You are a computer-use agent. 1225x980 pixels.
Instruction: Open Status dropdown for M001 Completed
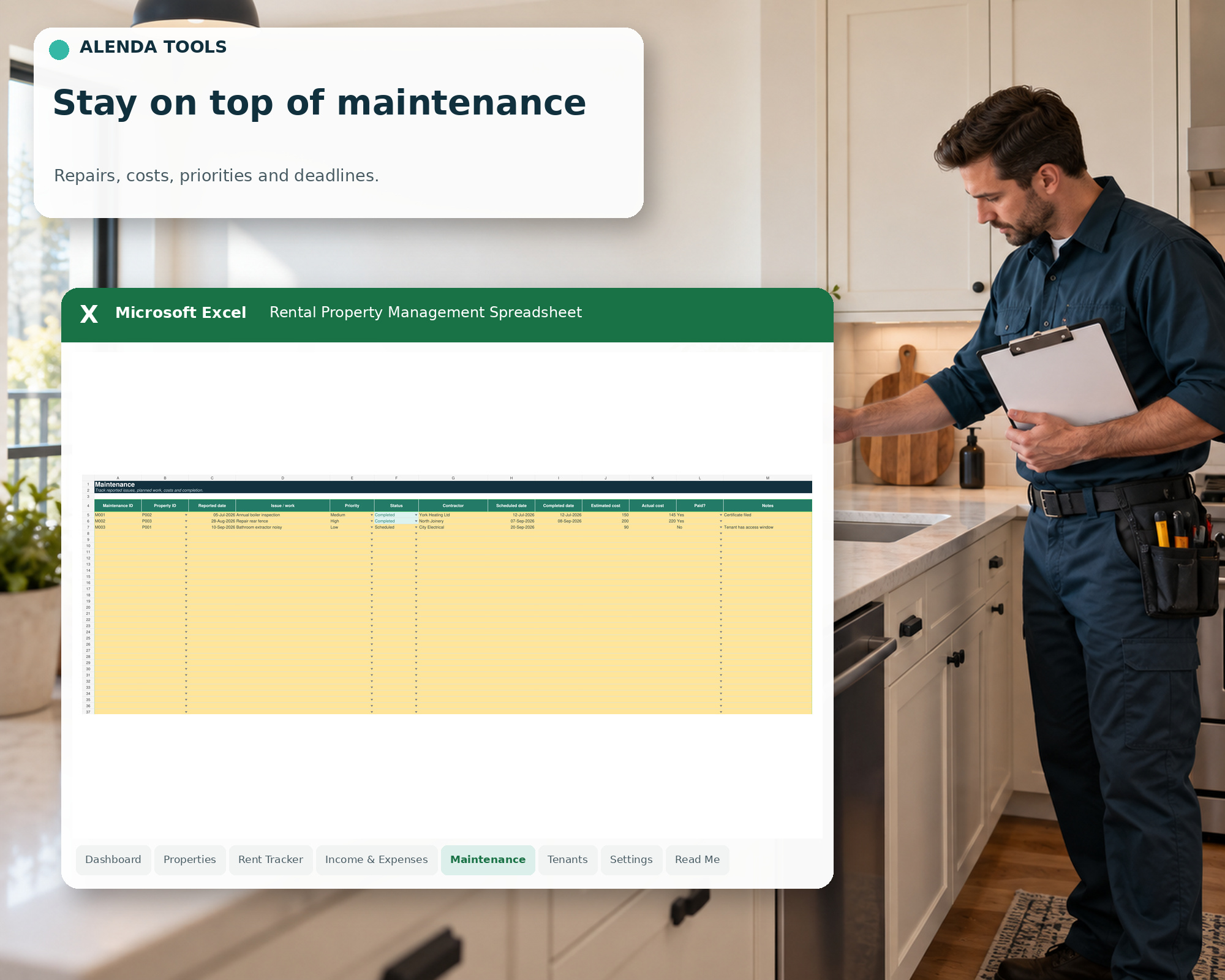pos(416,515)
